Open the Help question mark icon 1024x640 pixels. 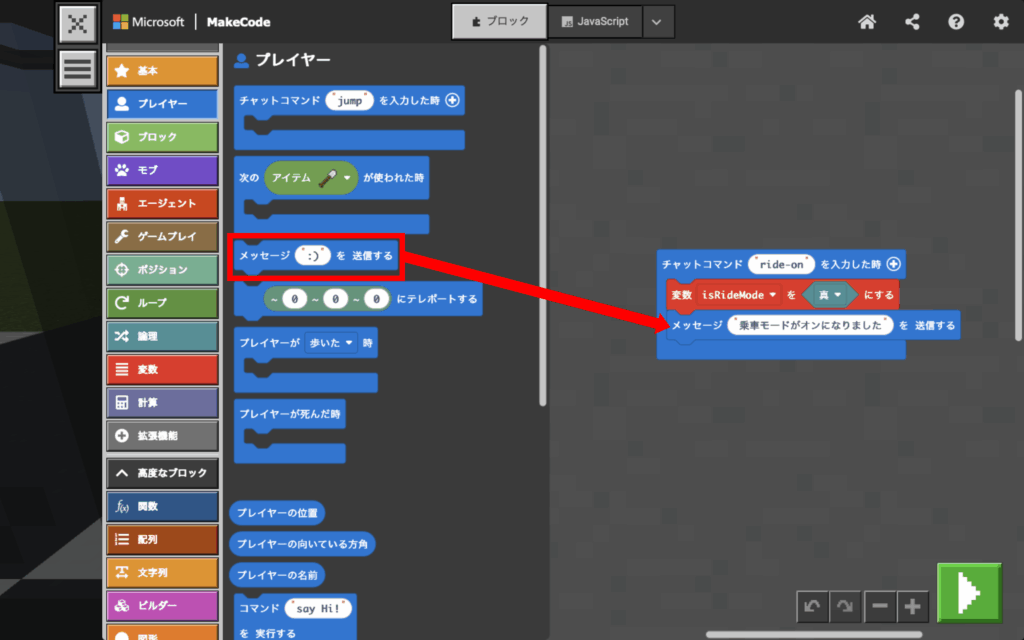(956, 22)
